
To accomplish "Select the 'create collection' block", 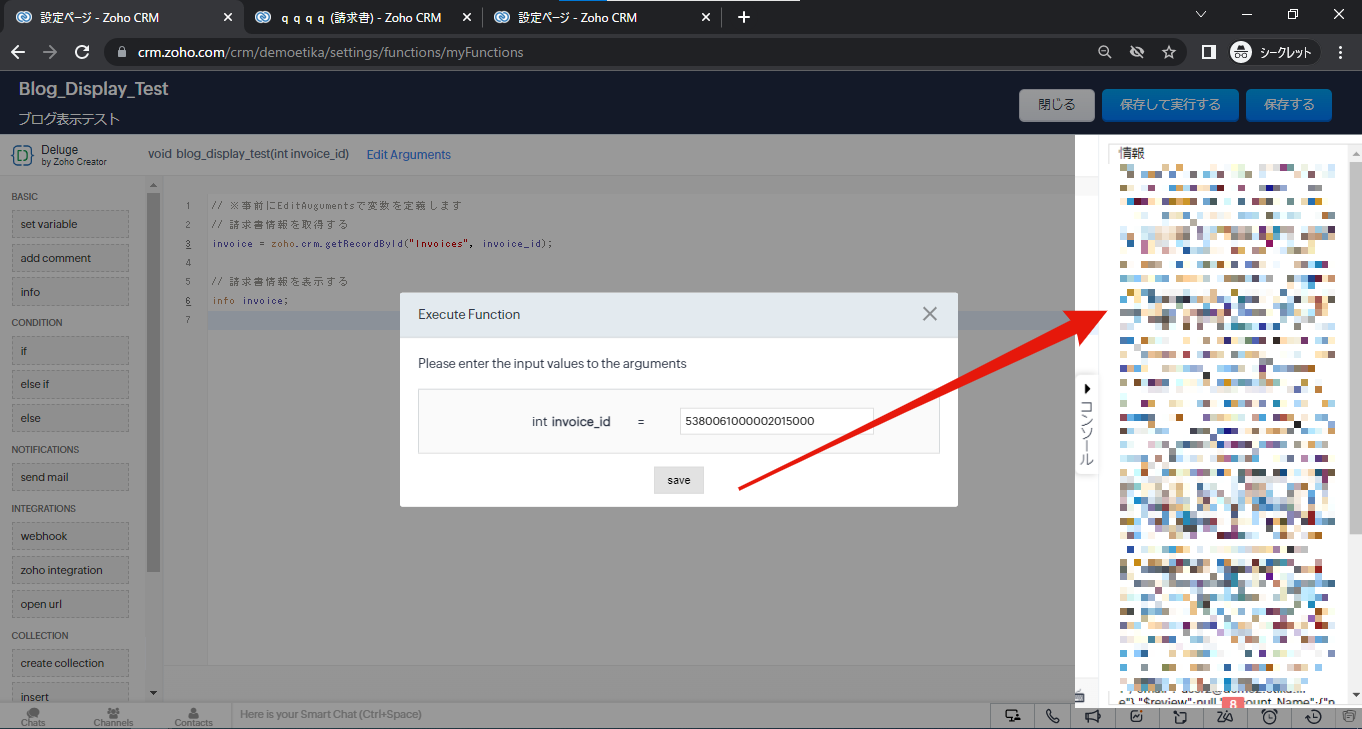I will pos(70,663).
